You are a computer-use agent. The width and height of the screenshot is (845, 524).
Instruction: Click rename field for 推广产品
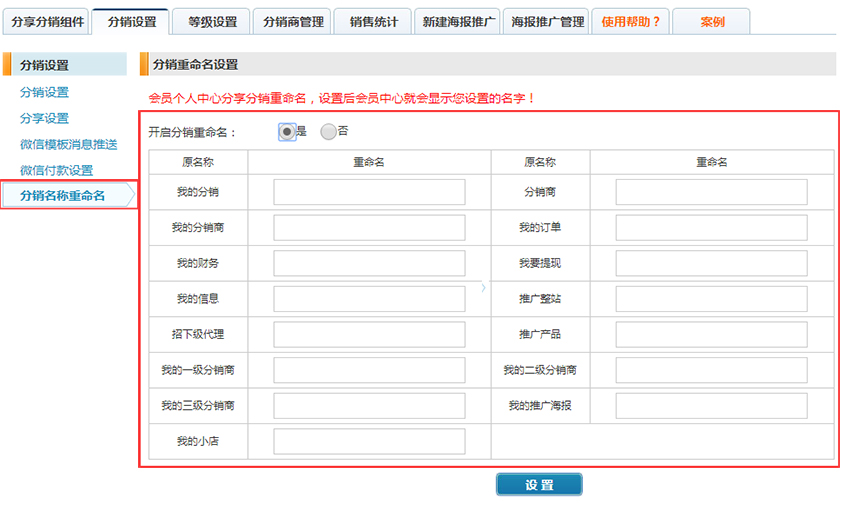tap(711, 334)
